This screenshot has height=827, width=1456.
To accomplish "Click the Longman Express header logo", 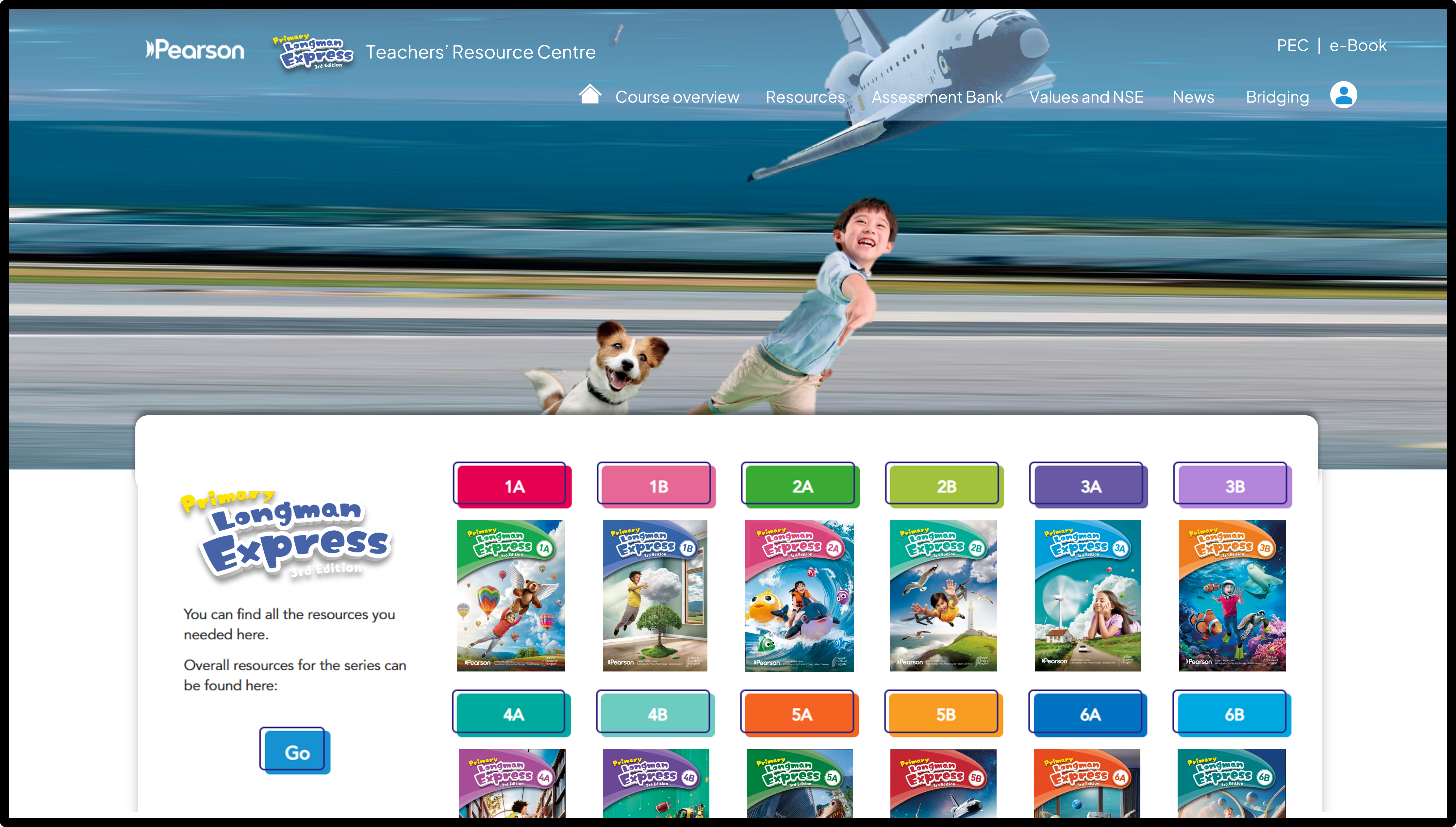I will 314,52.
